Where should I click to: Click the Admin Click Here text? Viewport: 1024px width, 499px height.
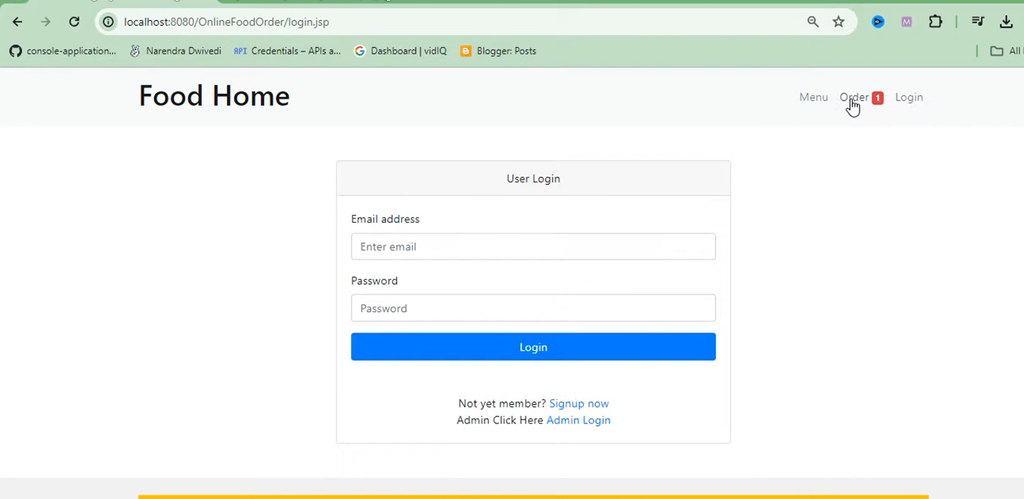[x=500, y=420]
